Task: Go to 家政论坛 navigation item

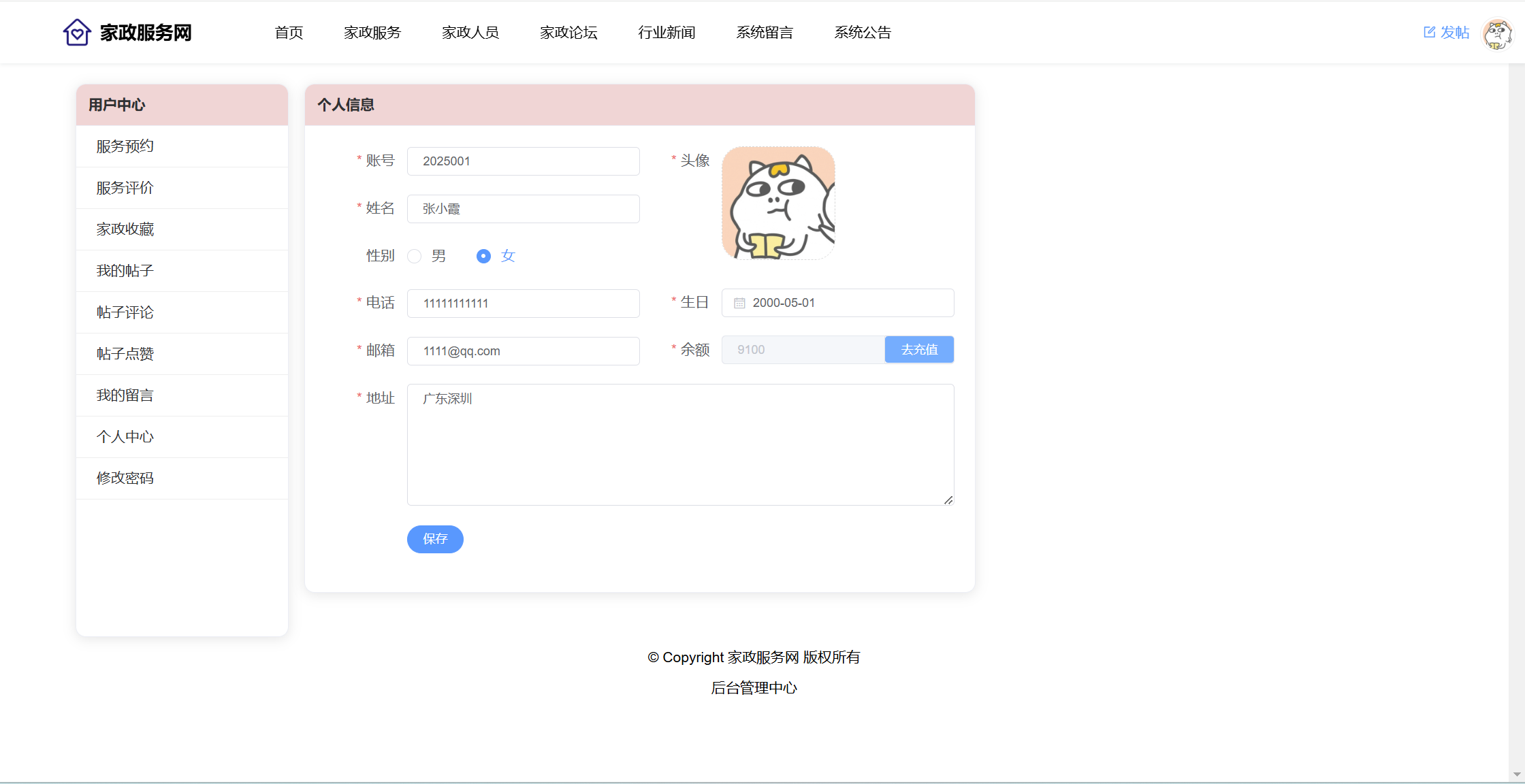Action: pos(568,33)
